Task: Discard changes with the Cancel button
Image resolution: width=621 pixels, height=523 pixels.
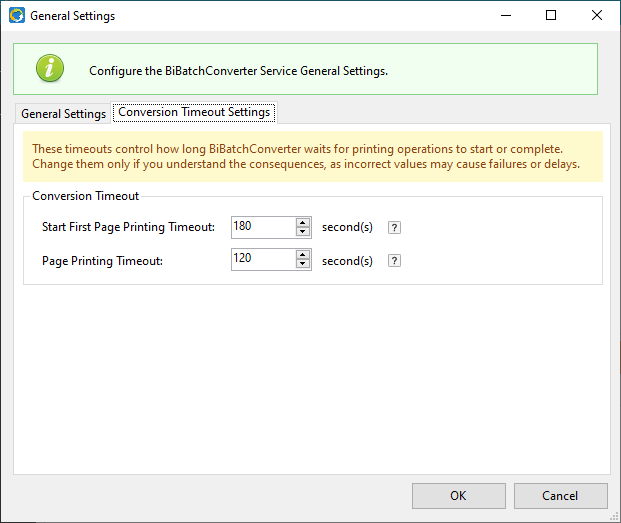Action: (560, 496)
